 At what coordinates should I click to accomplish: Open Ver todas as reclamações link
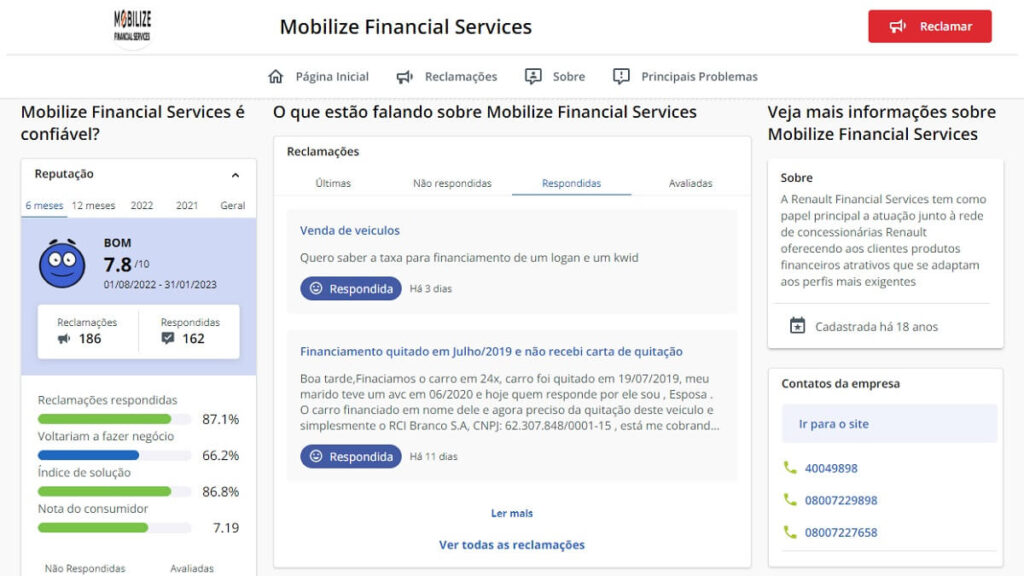[x=511, y=544]
